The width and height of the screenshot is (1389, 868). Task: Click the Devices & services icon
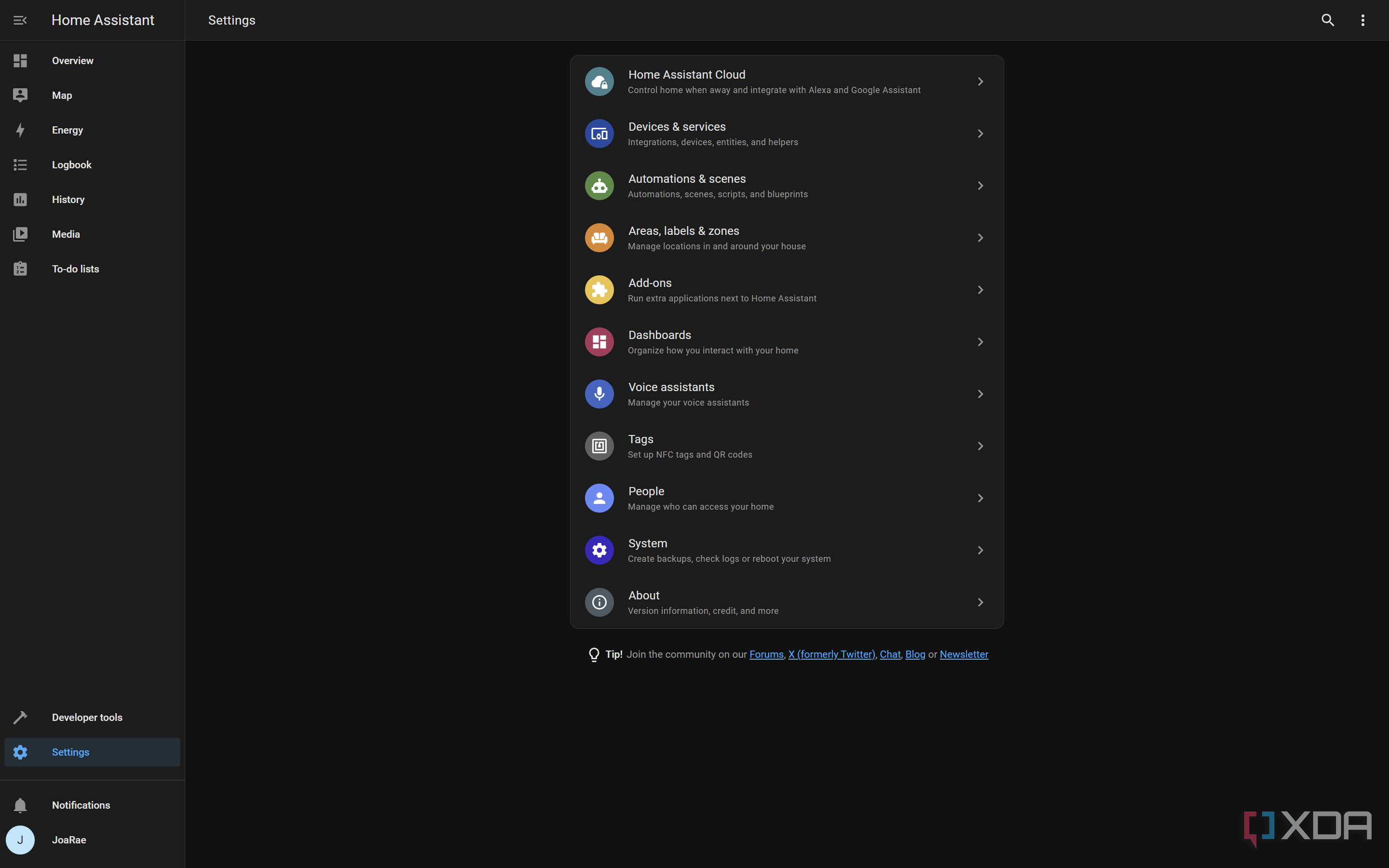[x=599, y=134]
